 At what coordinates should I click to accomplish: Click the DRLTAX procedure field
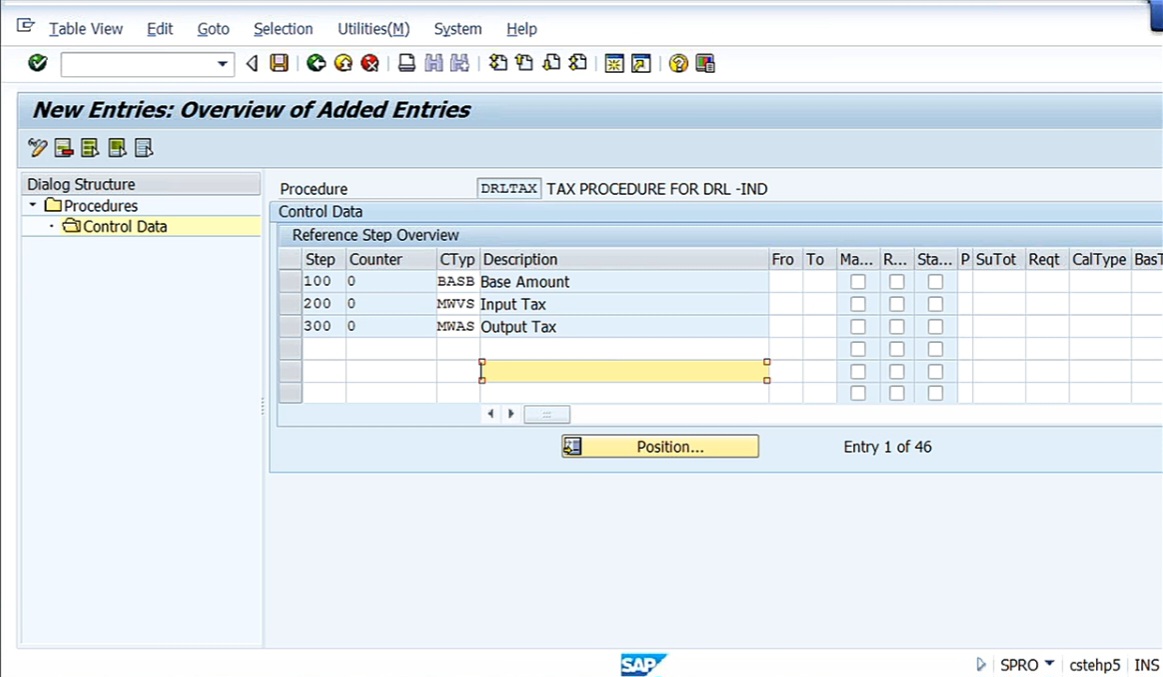point(509,188)
